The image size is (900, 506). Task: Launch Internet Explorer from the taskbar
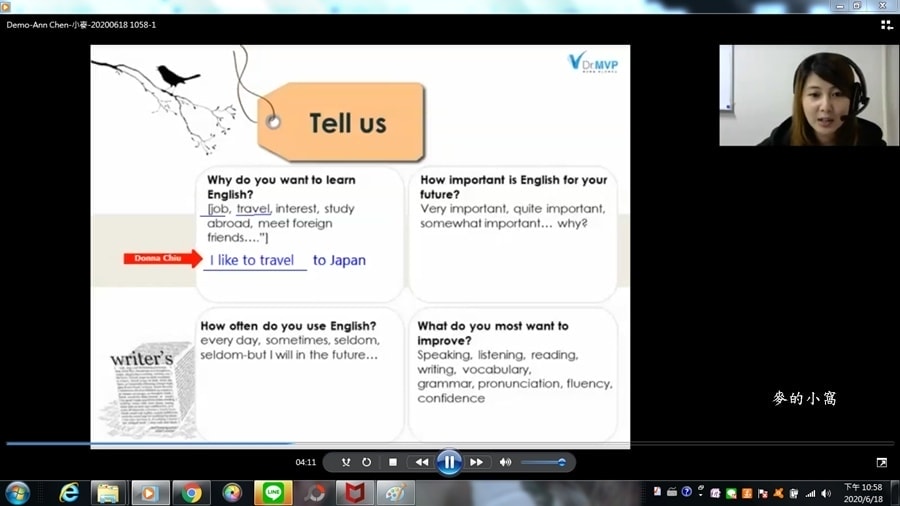(x=69, y=493)
